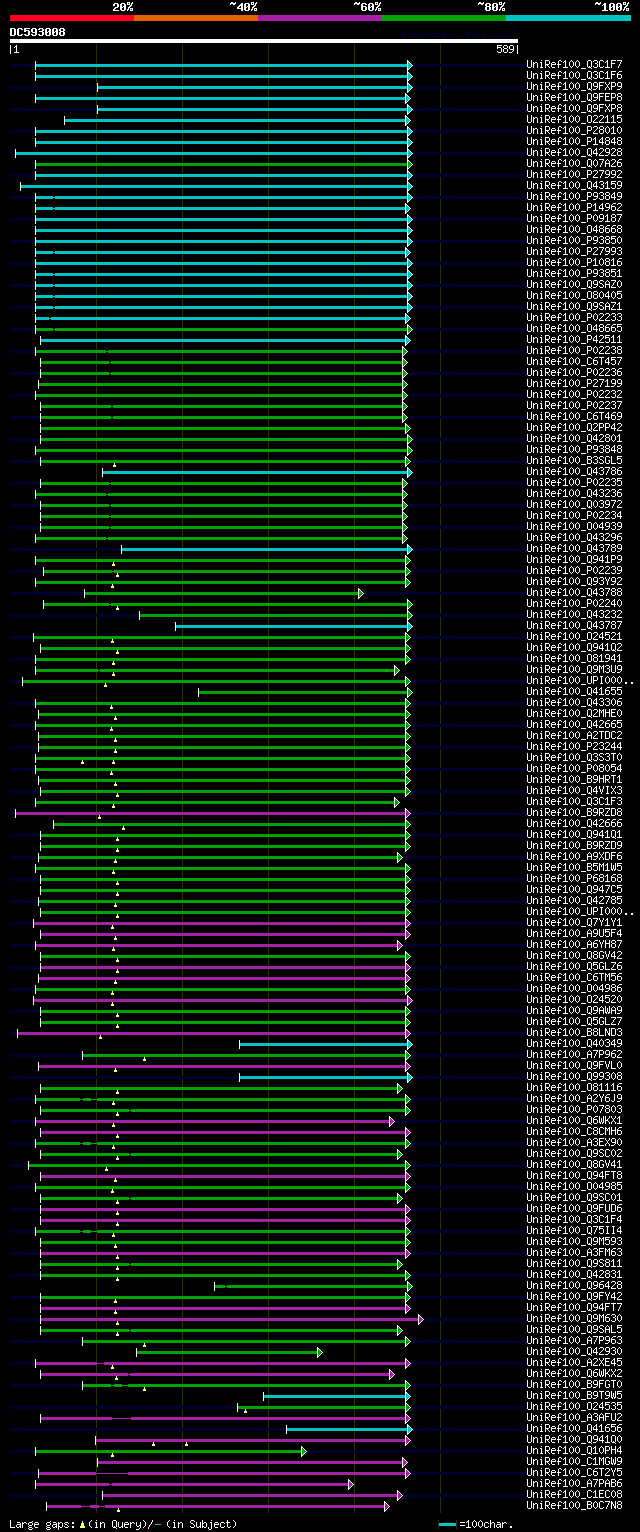640x1532 pixels.
Task: Click the cyan ~100% identity legend segment
Action: point(568,17)
